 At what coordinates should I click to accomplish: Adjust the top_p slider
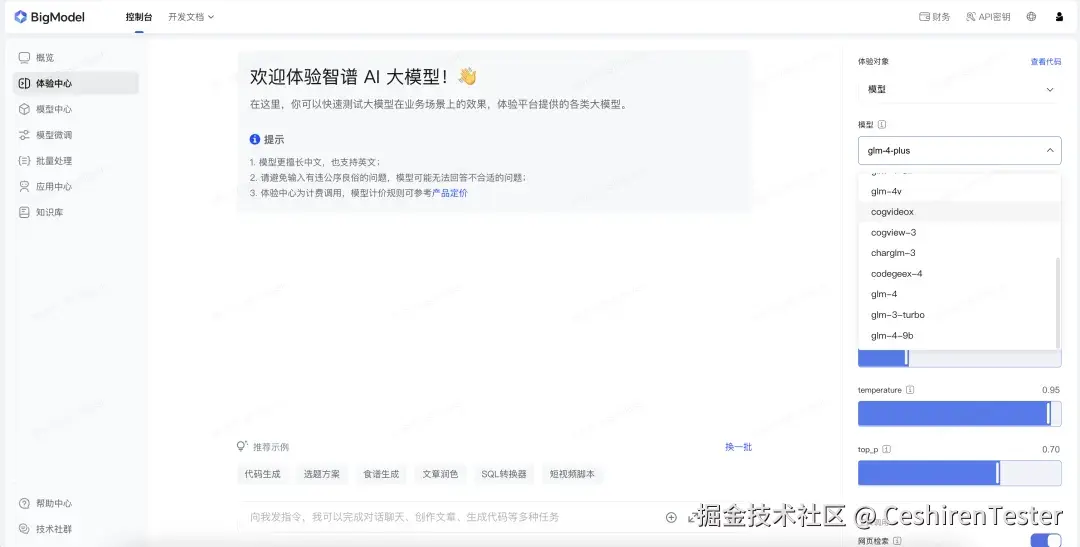point(959,473)
